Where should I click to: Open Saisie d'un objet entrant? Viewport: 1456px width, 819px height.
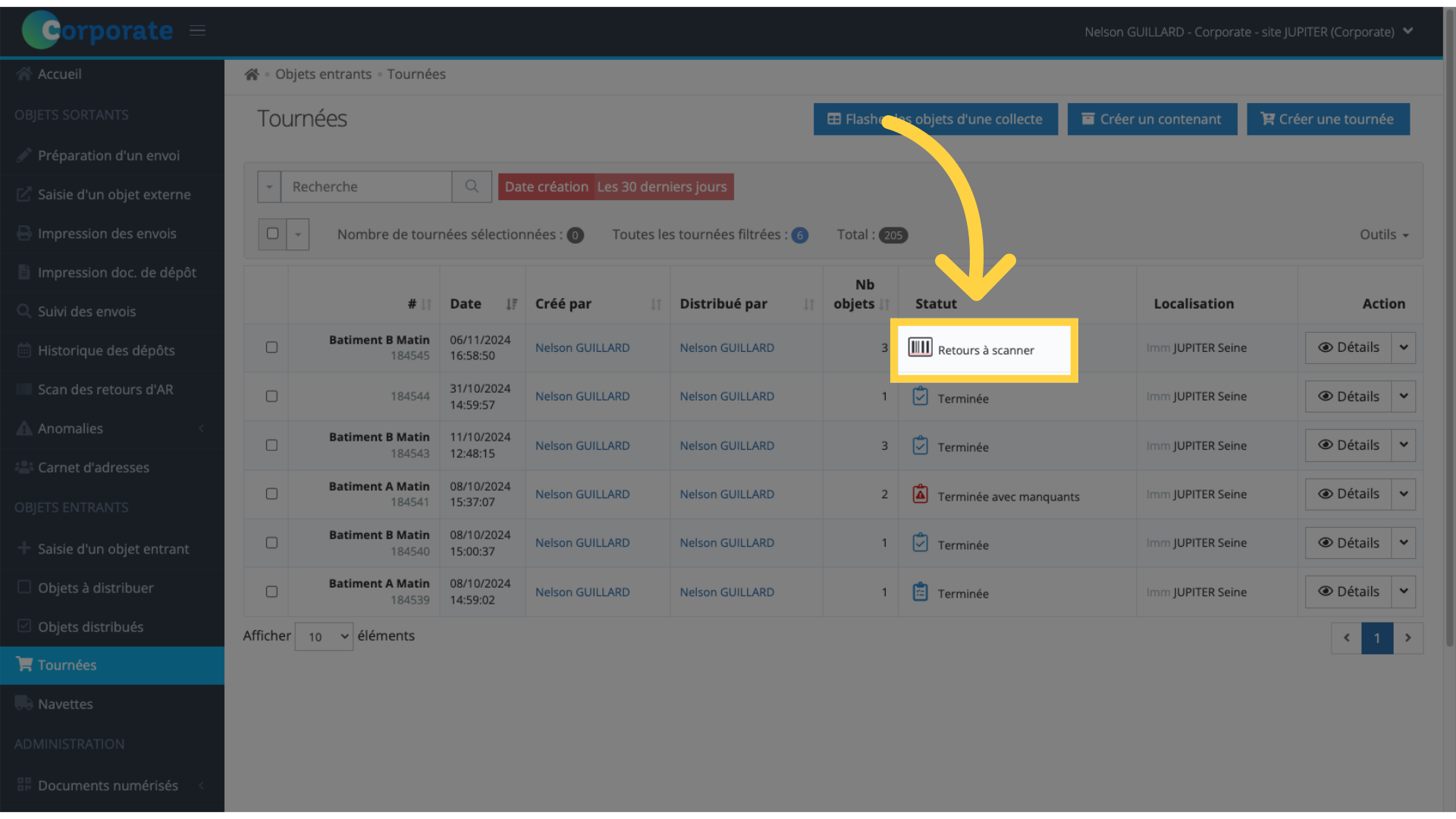[x=112, y=549]
